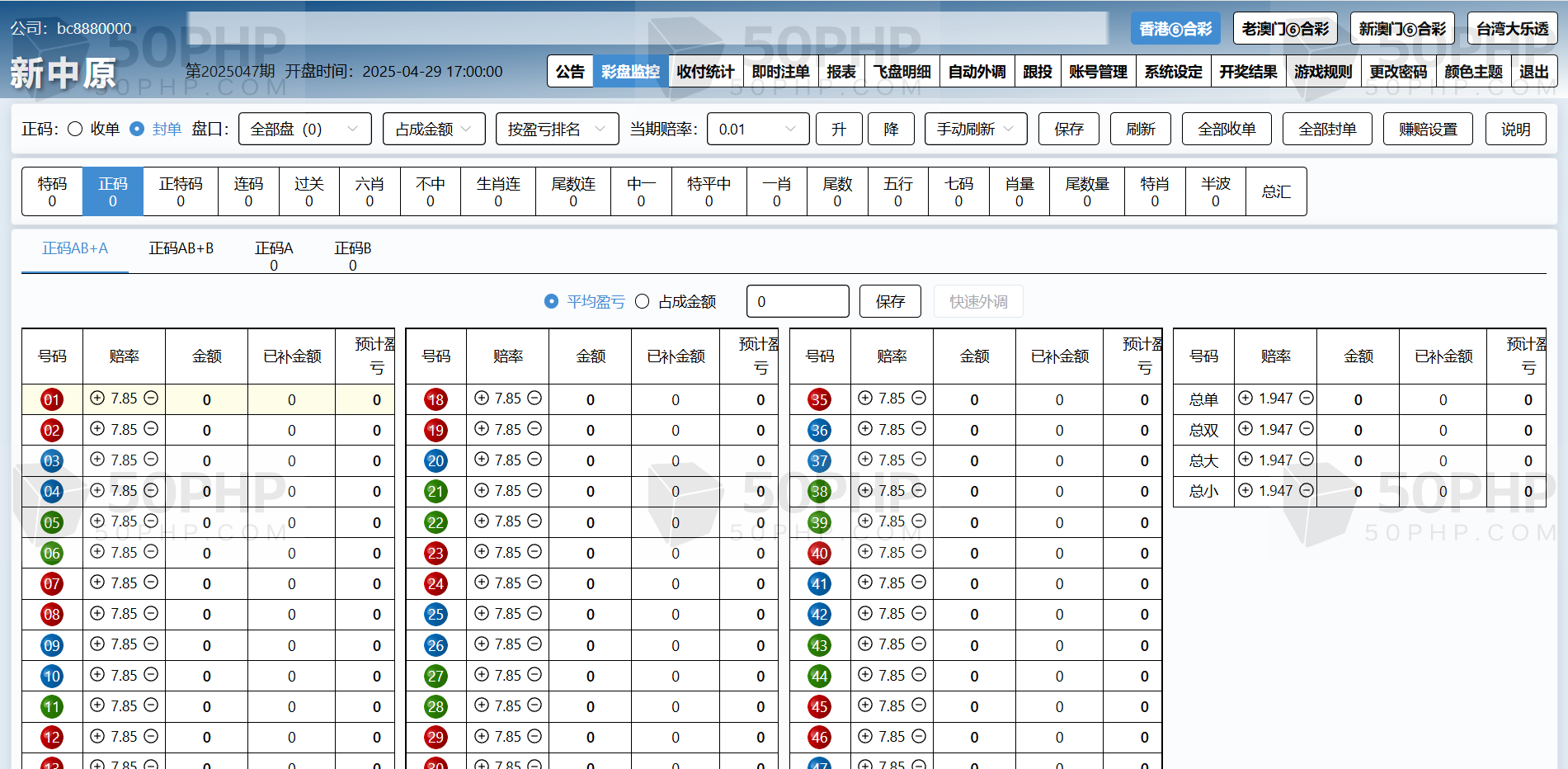Screen dimensions: 1568x769
Task: Lower 总小 odds using minus icon
Action: [1307, 490]
